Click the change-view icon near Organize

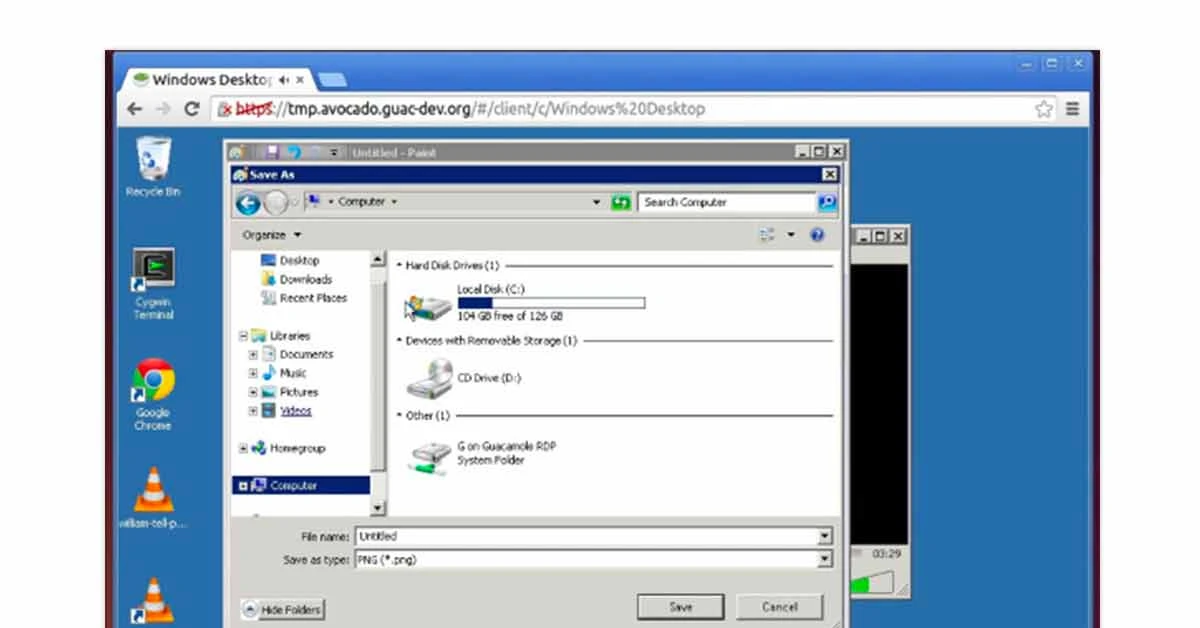(769, 234)
